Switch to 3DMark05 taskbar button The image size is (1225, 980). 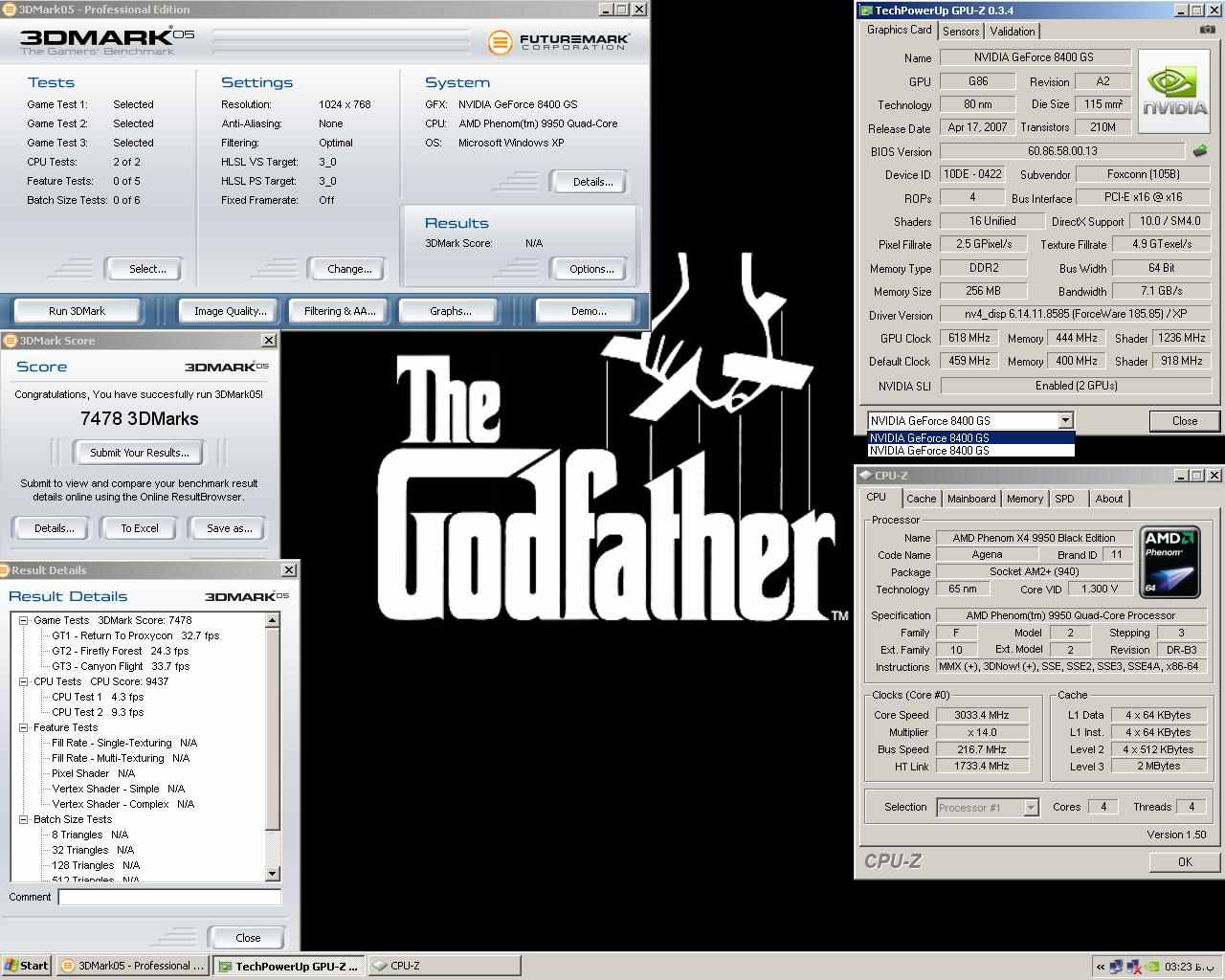pos(133,966)
